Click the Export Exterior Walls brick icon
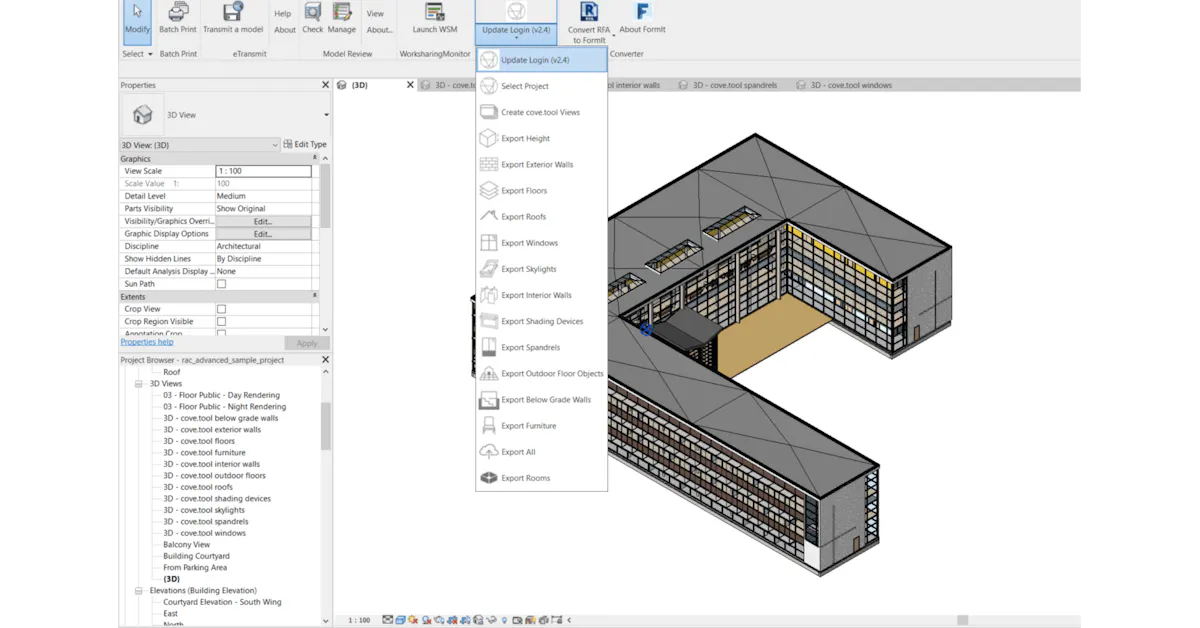The width and height of the screenshot is (1200, 628). pos(488,164)
